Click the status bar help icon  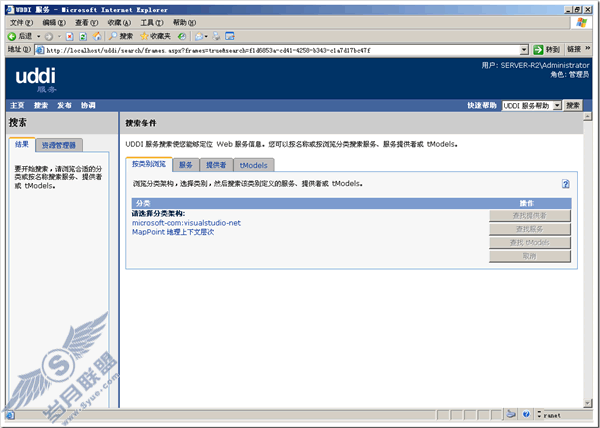click(x=526, y=414)
